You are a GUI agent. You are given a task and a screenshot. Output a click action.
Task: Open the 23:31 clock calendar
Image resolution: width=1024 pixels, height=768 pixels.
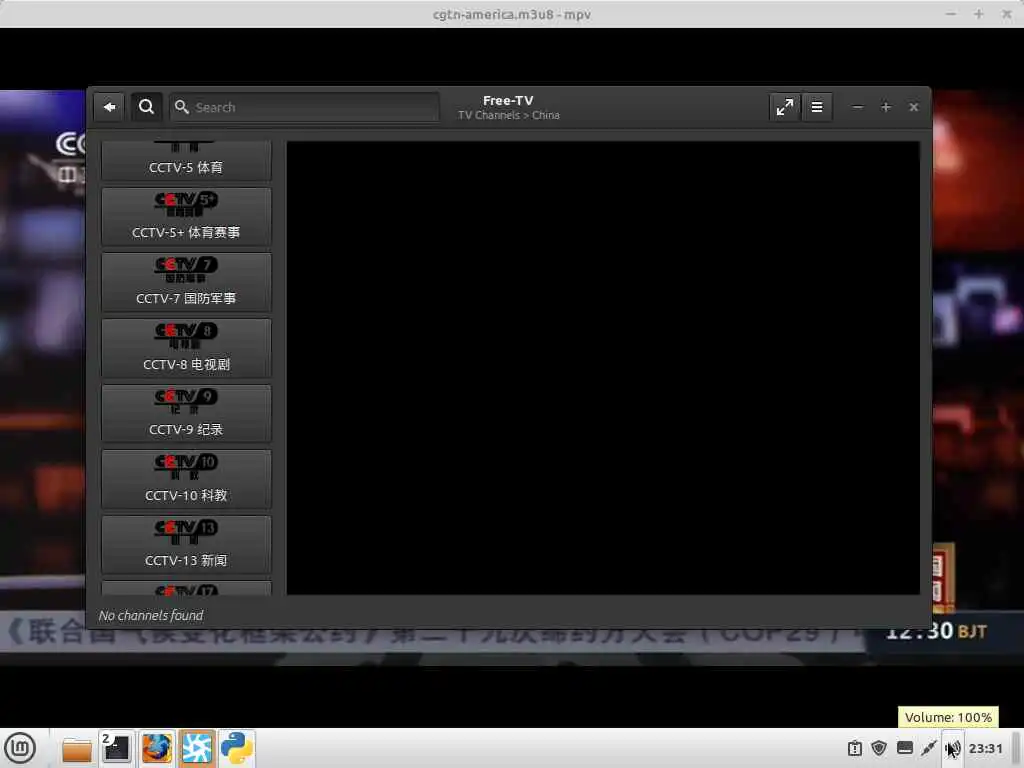(x=985, y=748)
